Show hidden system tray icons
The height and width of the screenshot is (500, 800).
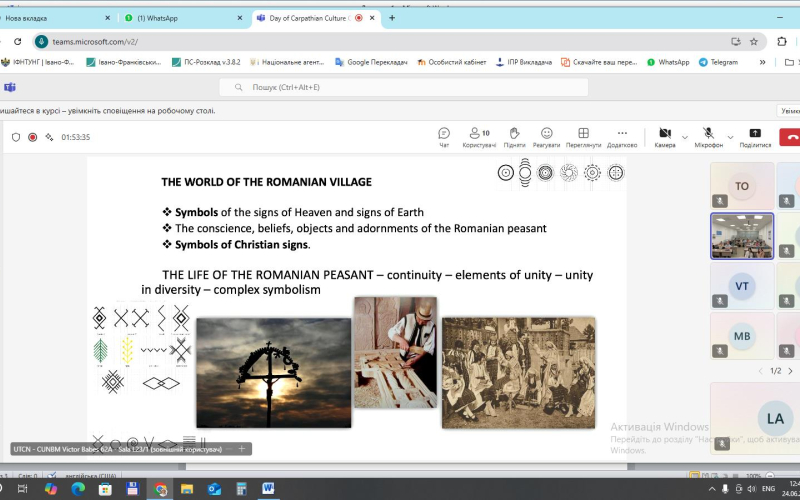tap(712, 489)
